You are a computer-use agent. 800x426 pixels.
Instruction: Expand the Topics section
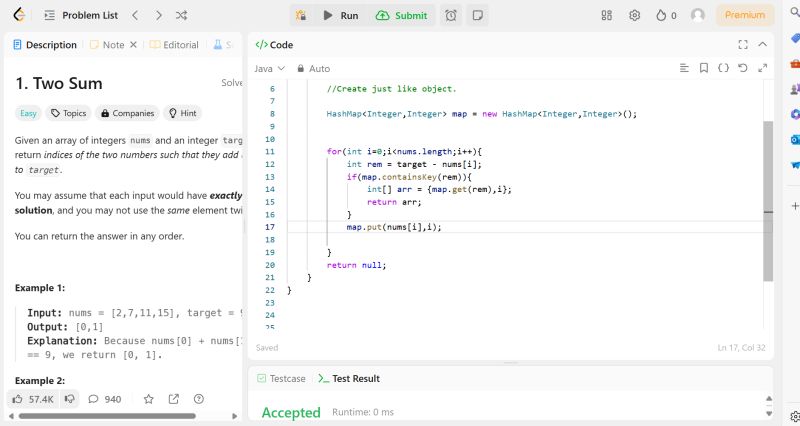tap(69, 113)
